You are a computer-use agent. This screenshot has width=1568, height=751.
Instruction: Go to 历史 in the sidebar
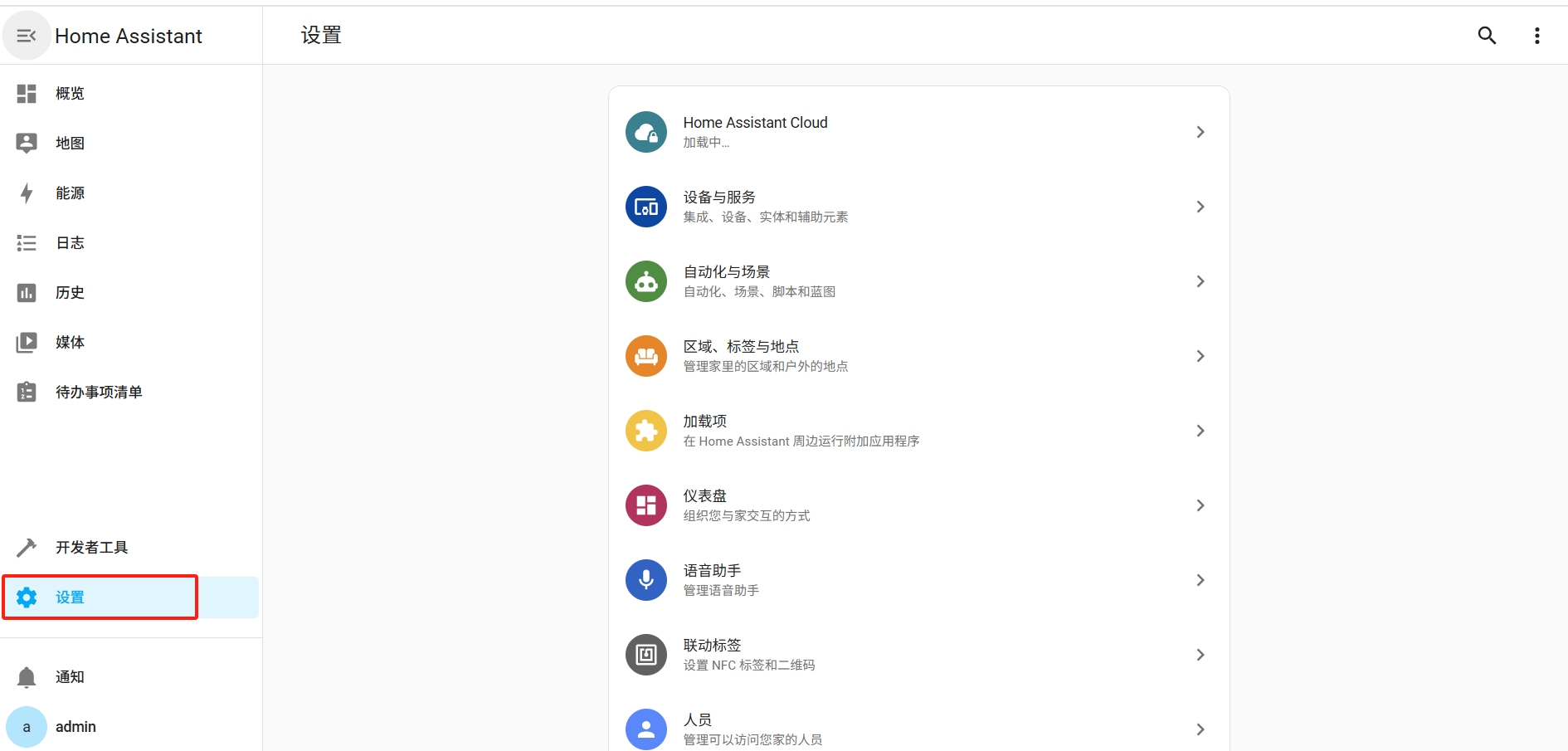point(70,293)
